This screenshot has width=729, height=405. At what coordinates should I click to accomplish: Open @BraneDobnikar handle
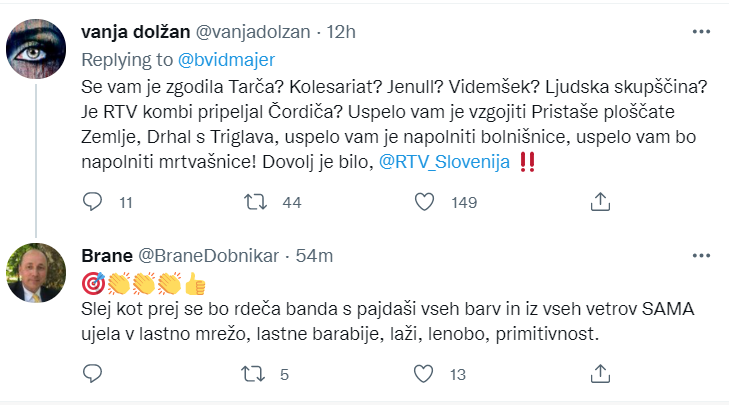[209, 256]
